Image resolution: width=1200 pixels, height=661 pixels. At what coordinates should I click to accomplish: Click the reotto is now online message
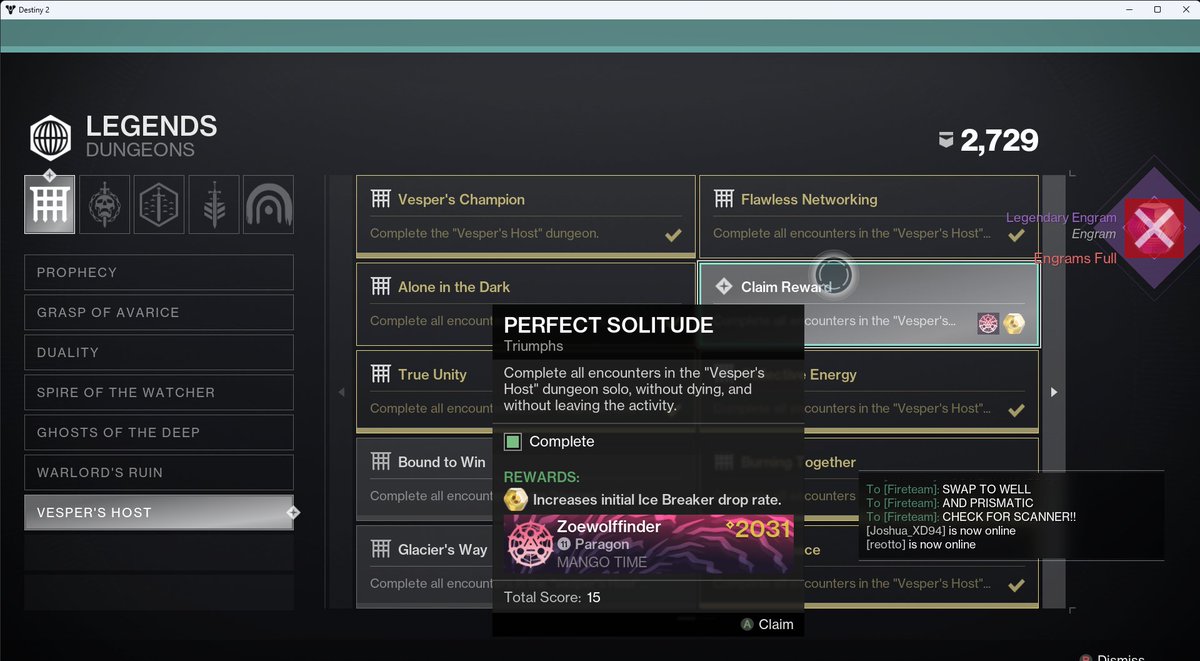point(921,545)
